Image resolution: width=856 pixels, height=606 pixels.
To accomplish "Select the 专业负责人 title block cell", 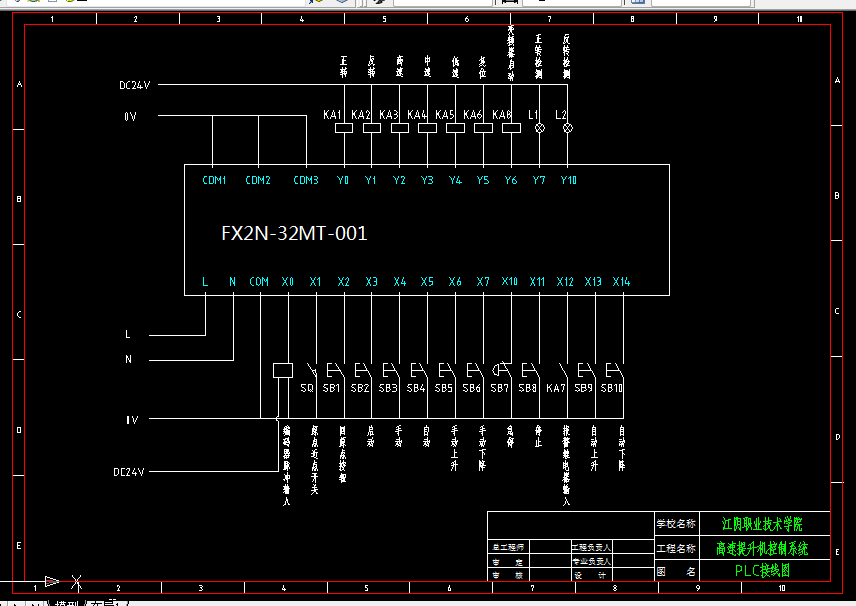I will coord(591,561).
